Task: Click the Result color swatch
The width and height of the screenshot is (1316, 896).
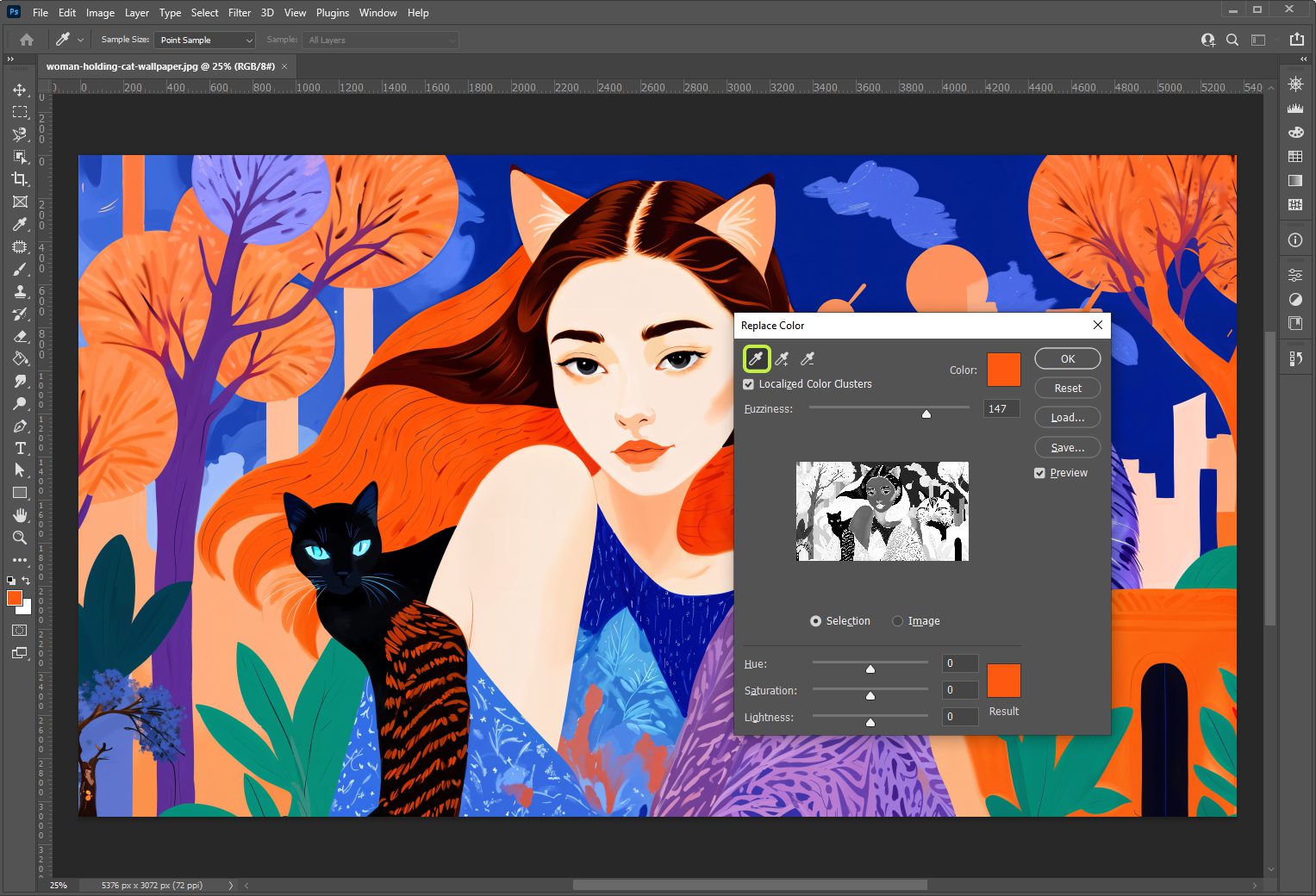Action: (x=1004, y=681)
